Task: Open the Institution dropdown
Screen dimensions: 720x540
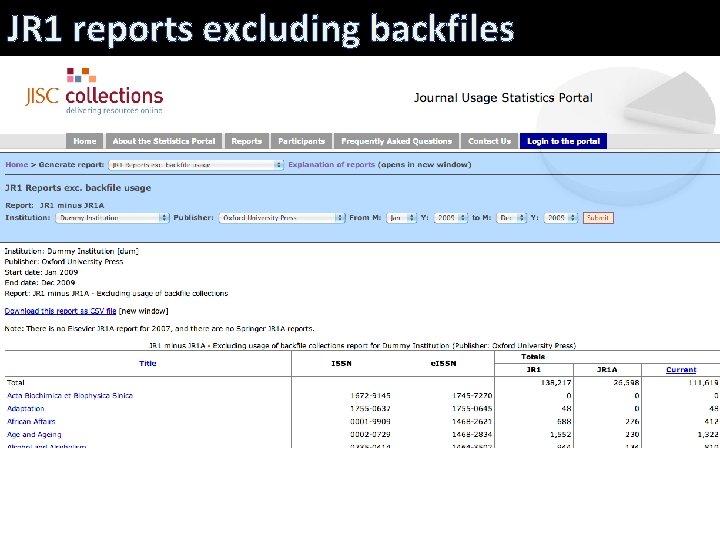Action: coord(112,218)
